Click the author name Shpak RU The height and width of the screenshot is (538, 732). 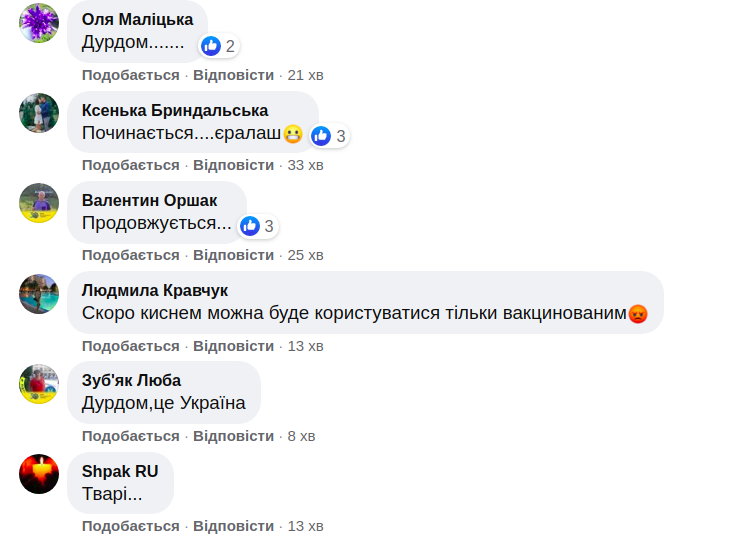point(120,470)
